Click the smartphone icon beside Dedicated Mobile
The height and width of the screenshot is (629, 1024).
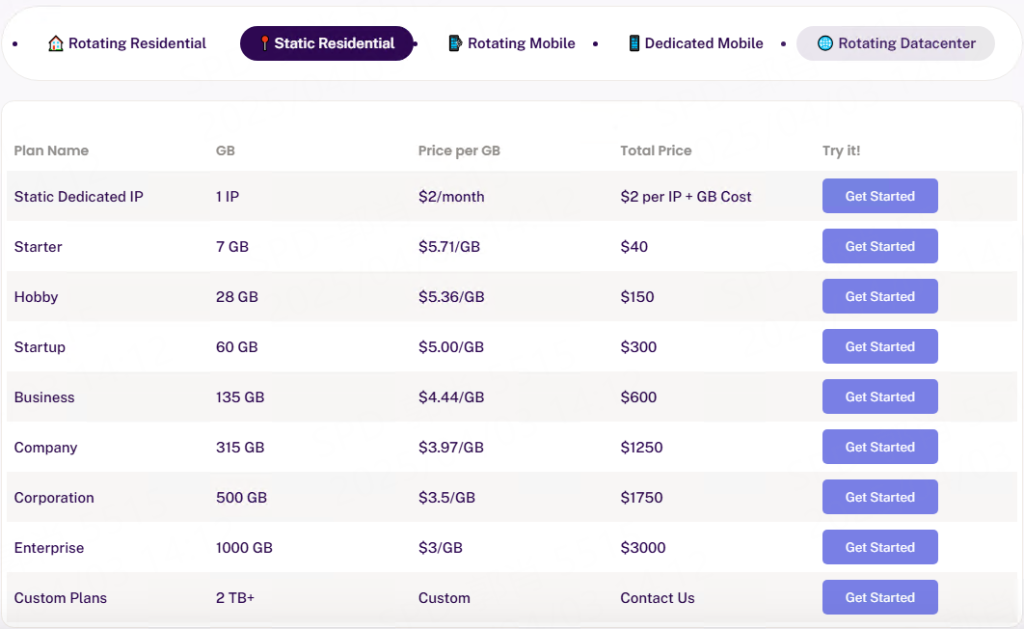click(x=634, y=44)
